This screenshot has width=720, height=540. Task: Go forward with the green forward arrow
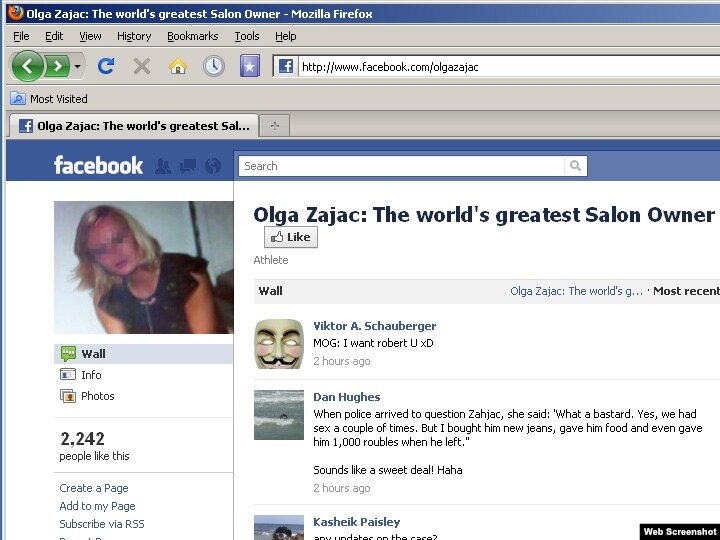[x=58, y=67]
